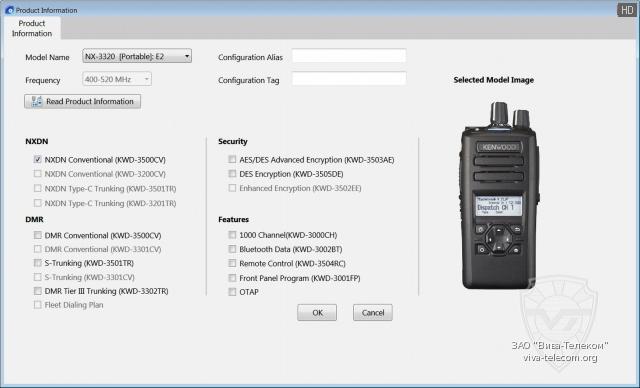Click the Model Name label

(x=47, y=57)
